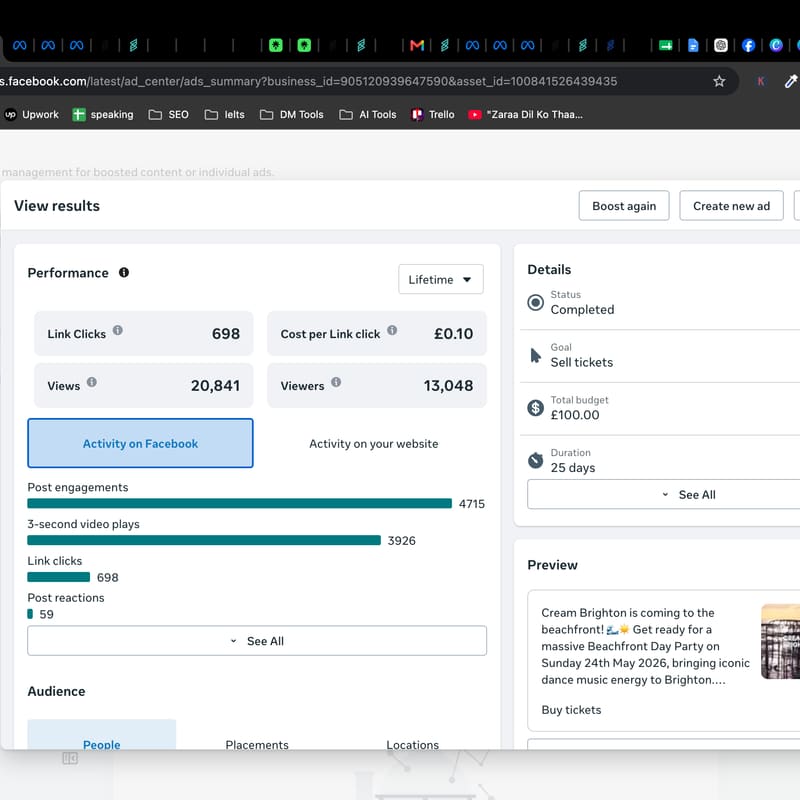Click the 59 post reactions count
The height and width of the screenshot is (800, 800).
pyautogui.click(x=46, y=614)
